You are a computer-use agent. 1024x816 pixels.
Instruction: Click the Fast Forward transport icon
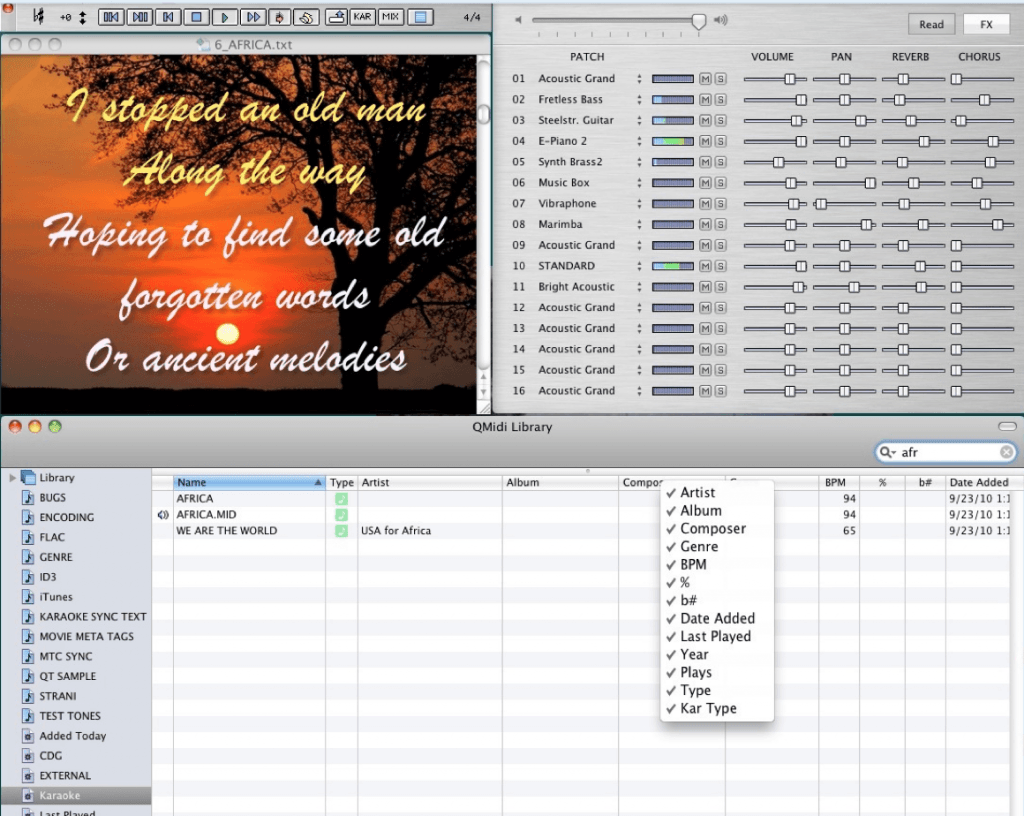pos(254,16)
